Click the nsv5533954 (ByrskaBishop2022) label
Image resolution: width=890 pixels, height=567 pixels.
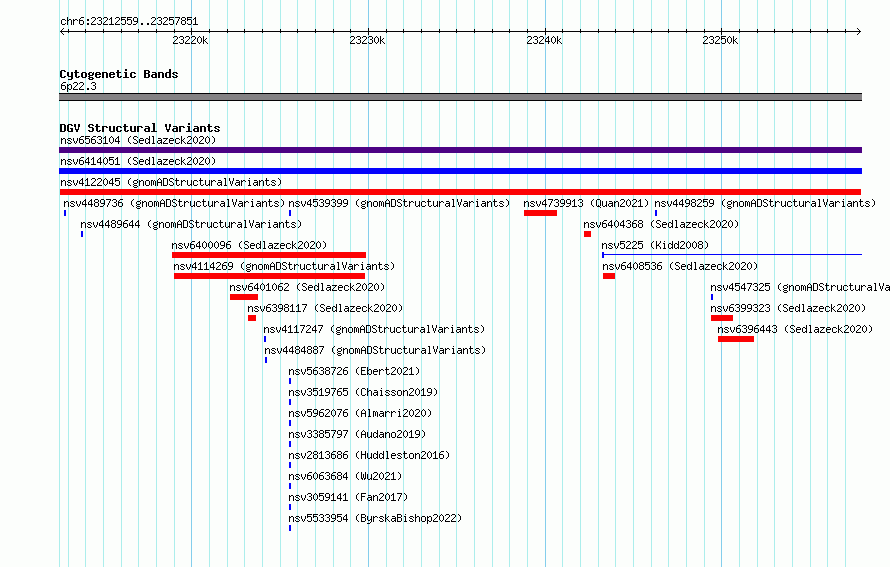[x=375, y=518]
